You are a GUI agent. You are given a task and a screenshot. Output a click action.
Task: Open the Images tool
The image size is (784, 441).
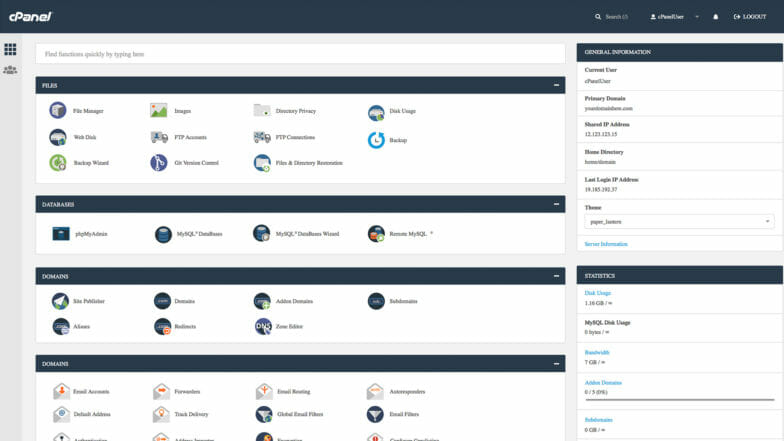(158, 110)
